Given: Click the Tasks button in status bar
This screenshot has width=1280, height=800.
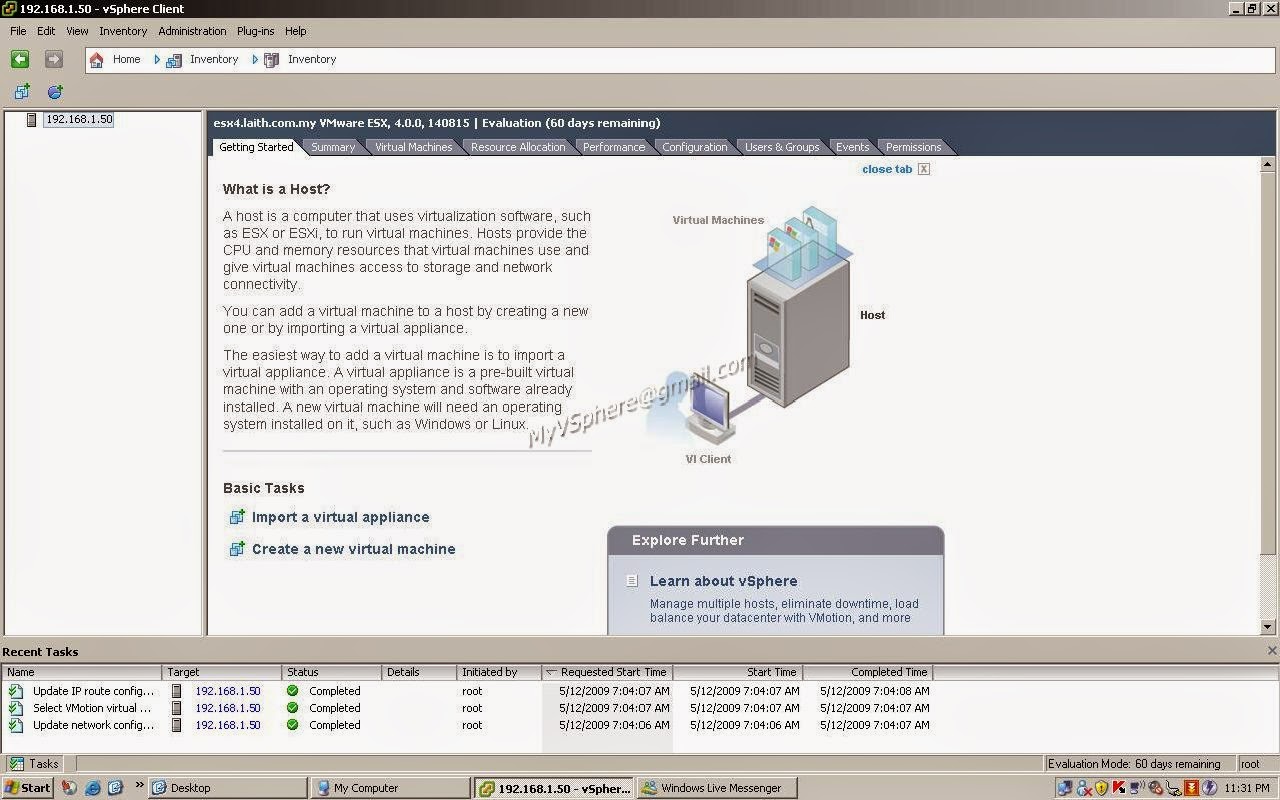Looking at the screenshot, I should click(35, 764).
